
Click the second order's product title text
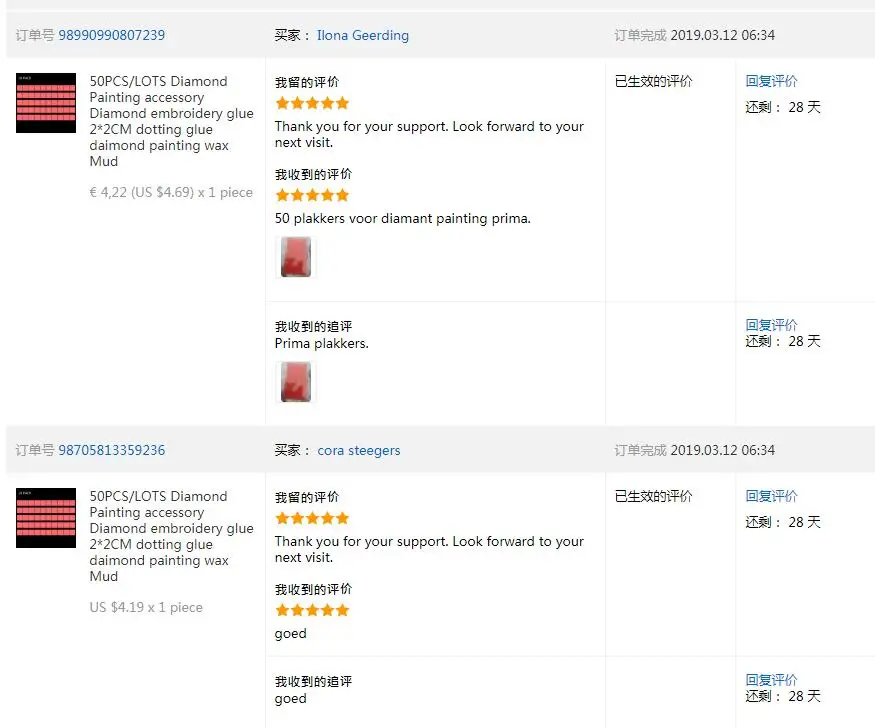coord(171,536)
